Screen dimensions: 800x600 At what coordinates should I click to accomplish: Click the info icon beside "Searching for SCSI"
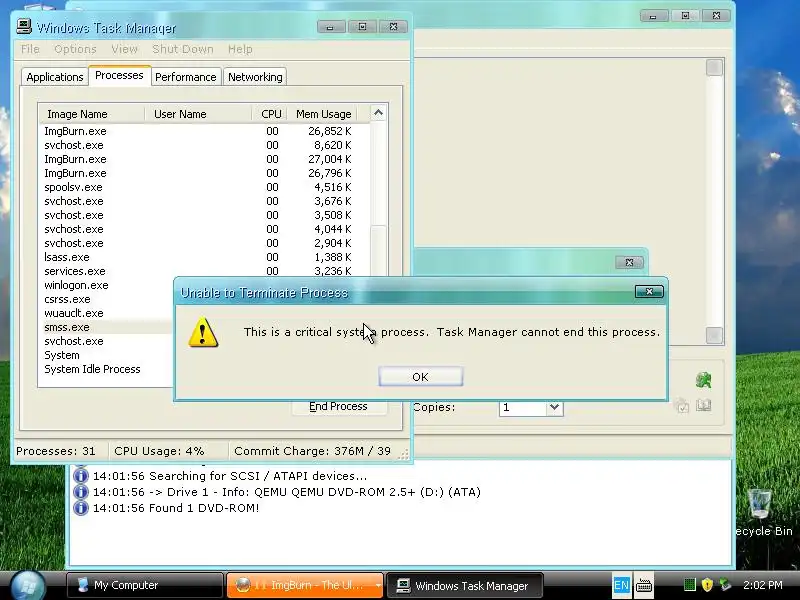click(81, 476)
